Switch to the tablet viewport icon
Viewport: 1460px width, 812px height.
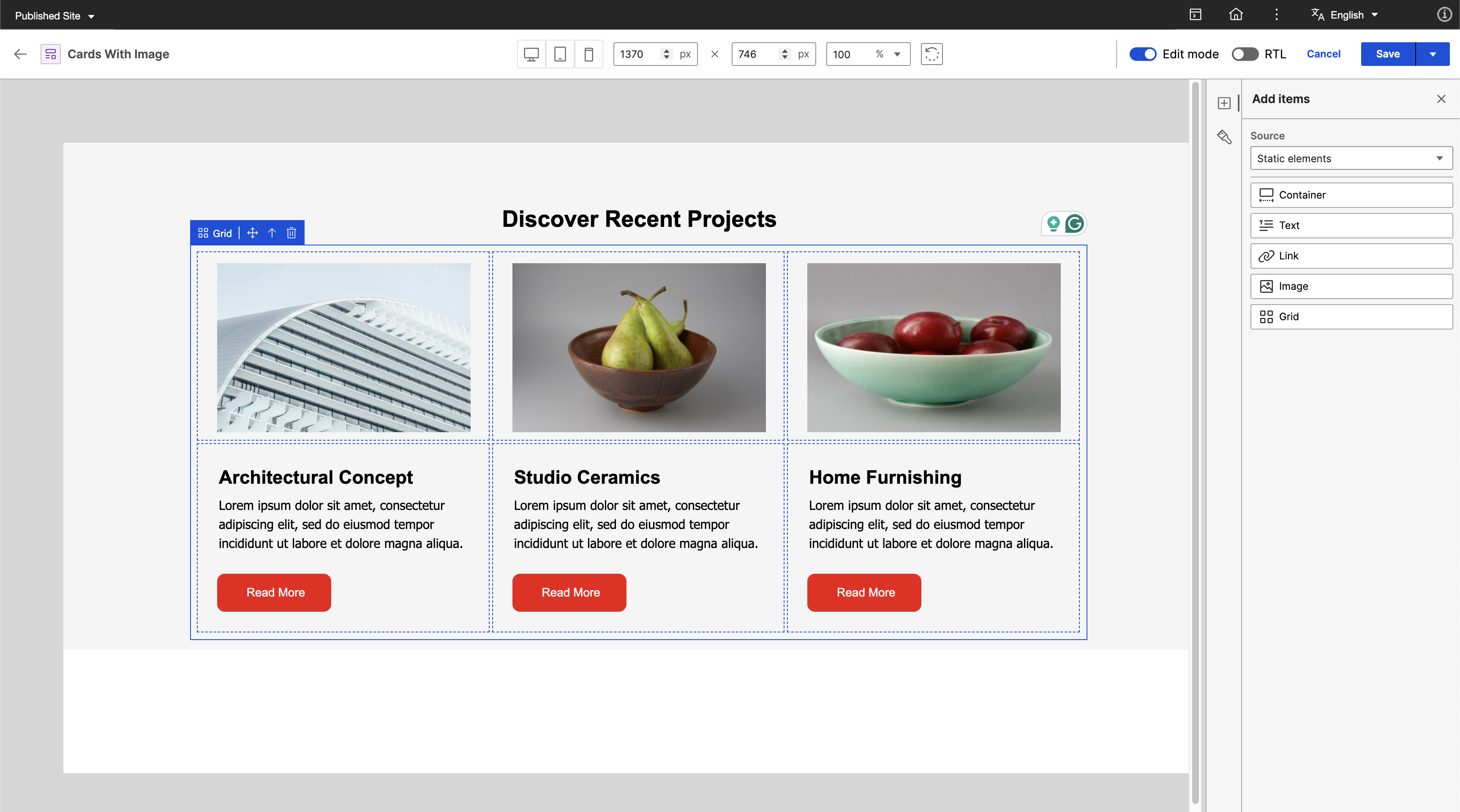(560, 54)
